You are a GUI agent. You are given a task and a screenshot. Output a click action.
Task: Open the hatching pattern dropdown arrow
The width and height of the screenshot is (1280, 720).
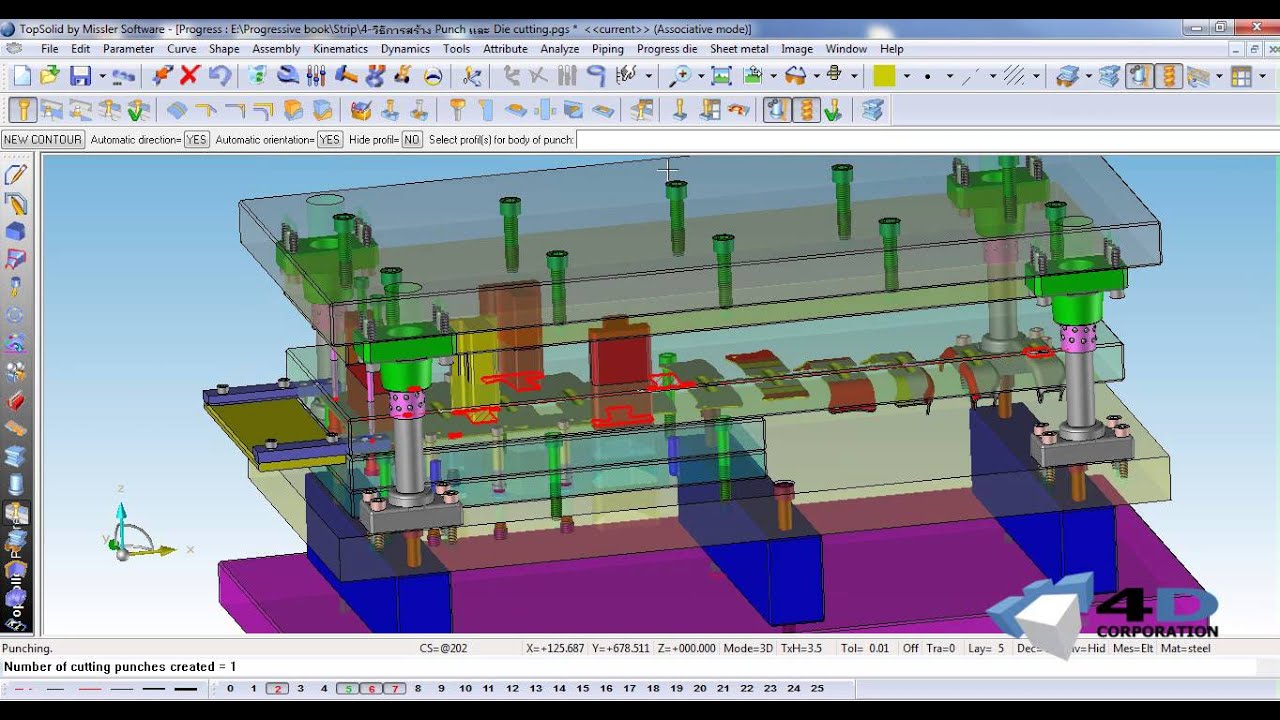(1036, 76)
